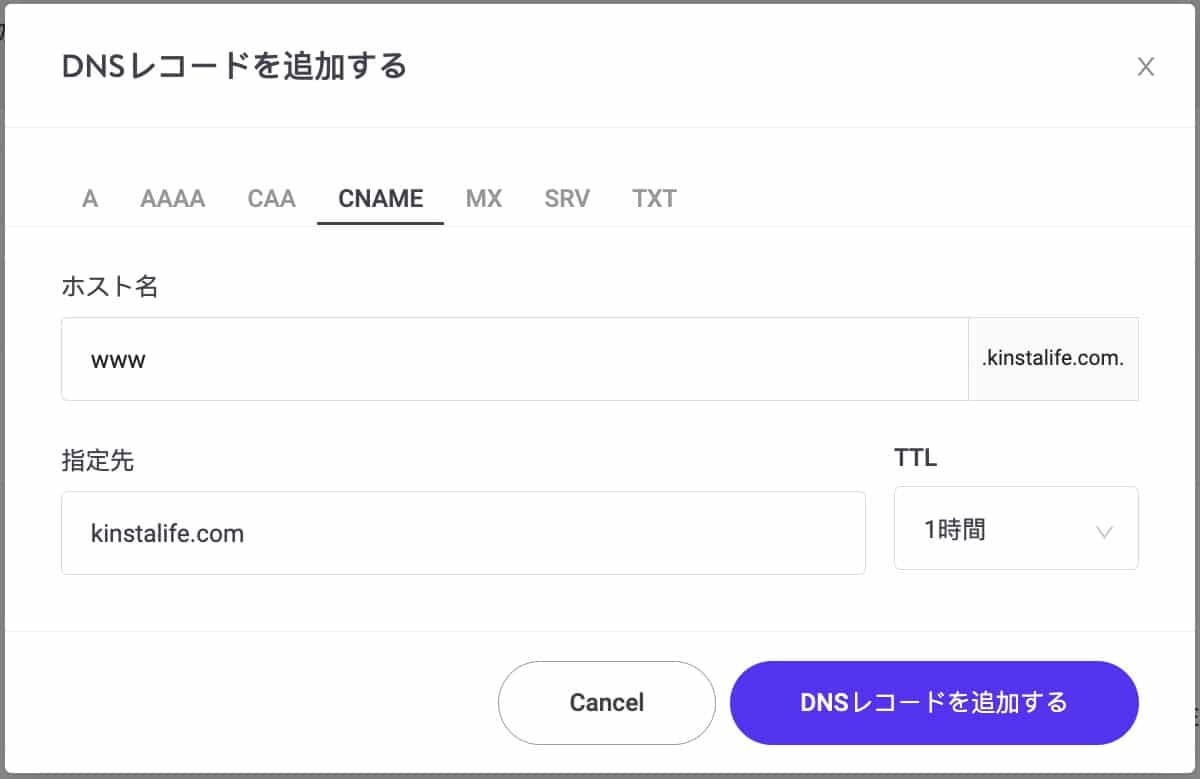Switch to the AAAA record tab
1200x779 pixels.
click(173, 198)
